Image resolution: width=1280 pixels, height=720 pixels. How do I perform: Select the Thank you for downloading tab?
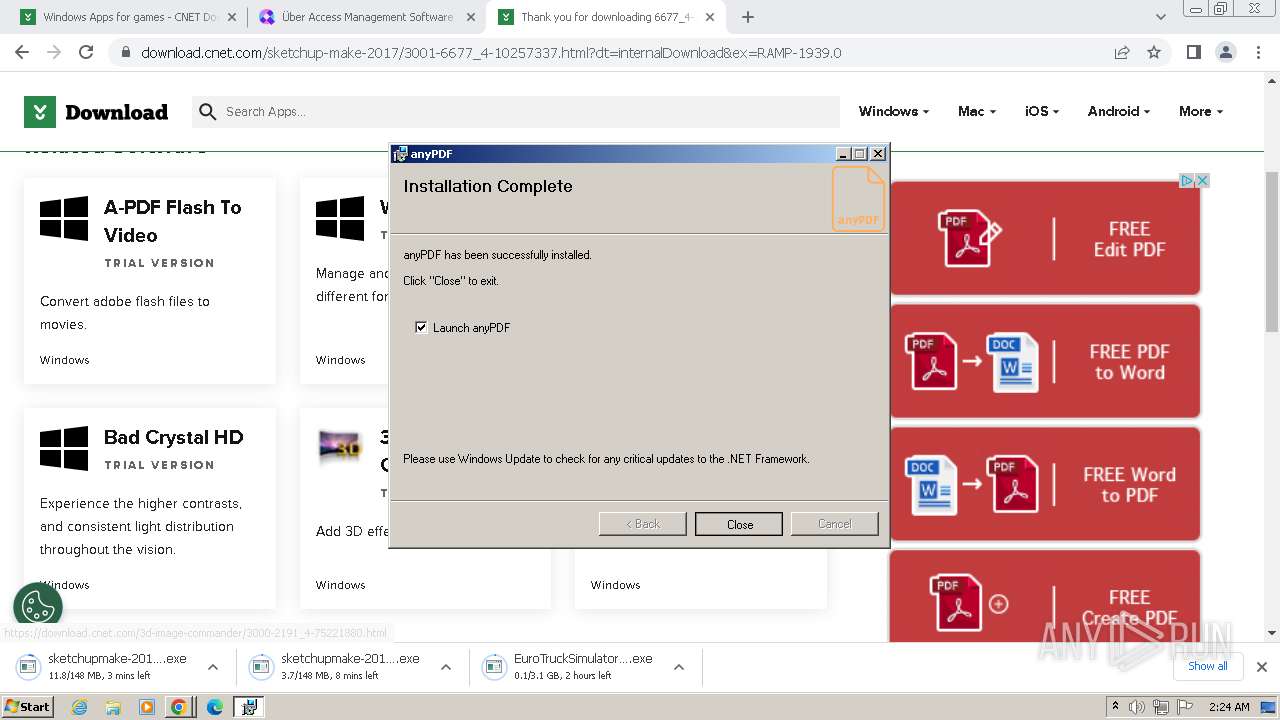pos(606,17)
